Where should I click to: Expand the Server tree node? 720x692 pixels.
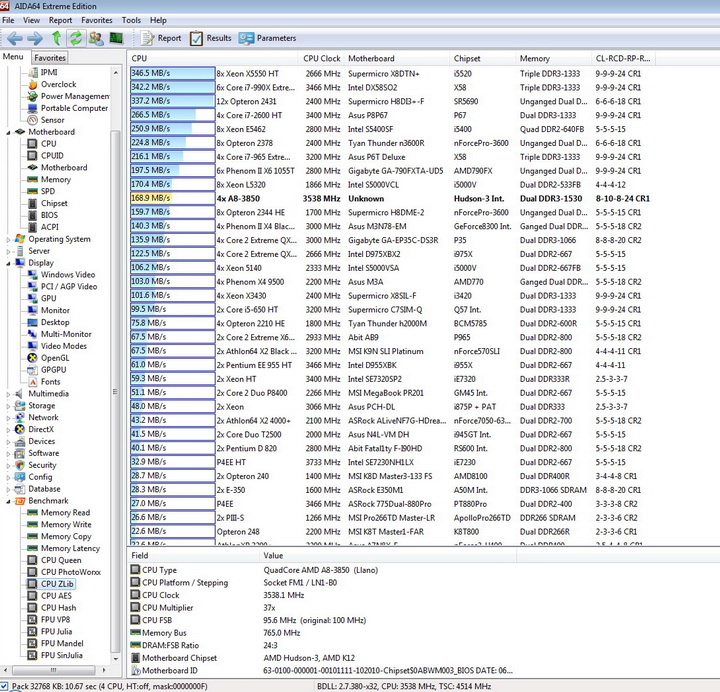8,252
